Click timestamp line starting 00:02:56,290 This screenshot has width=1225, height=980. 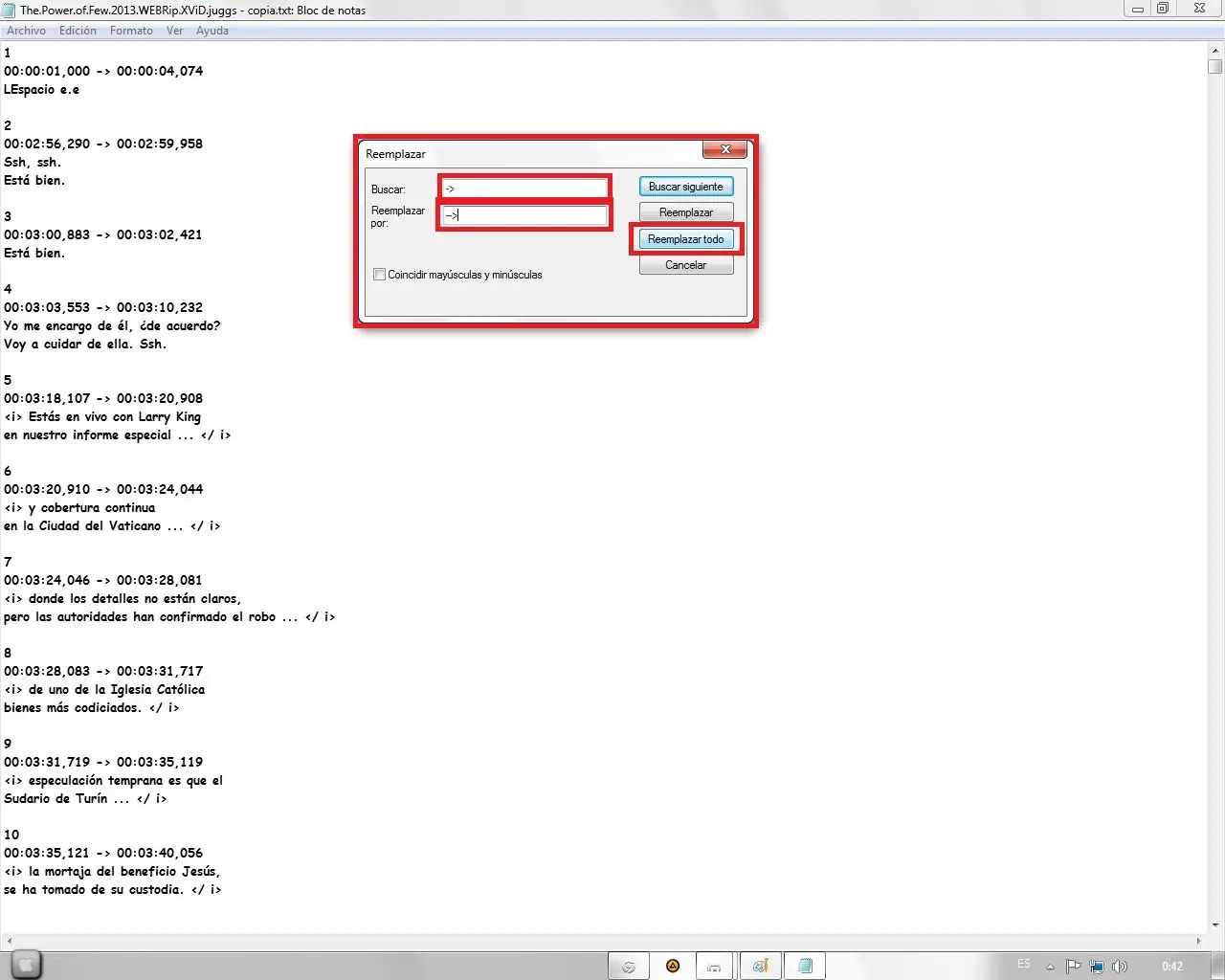[x=103, y=144]
